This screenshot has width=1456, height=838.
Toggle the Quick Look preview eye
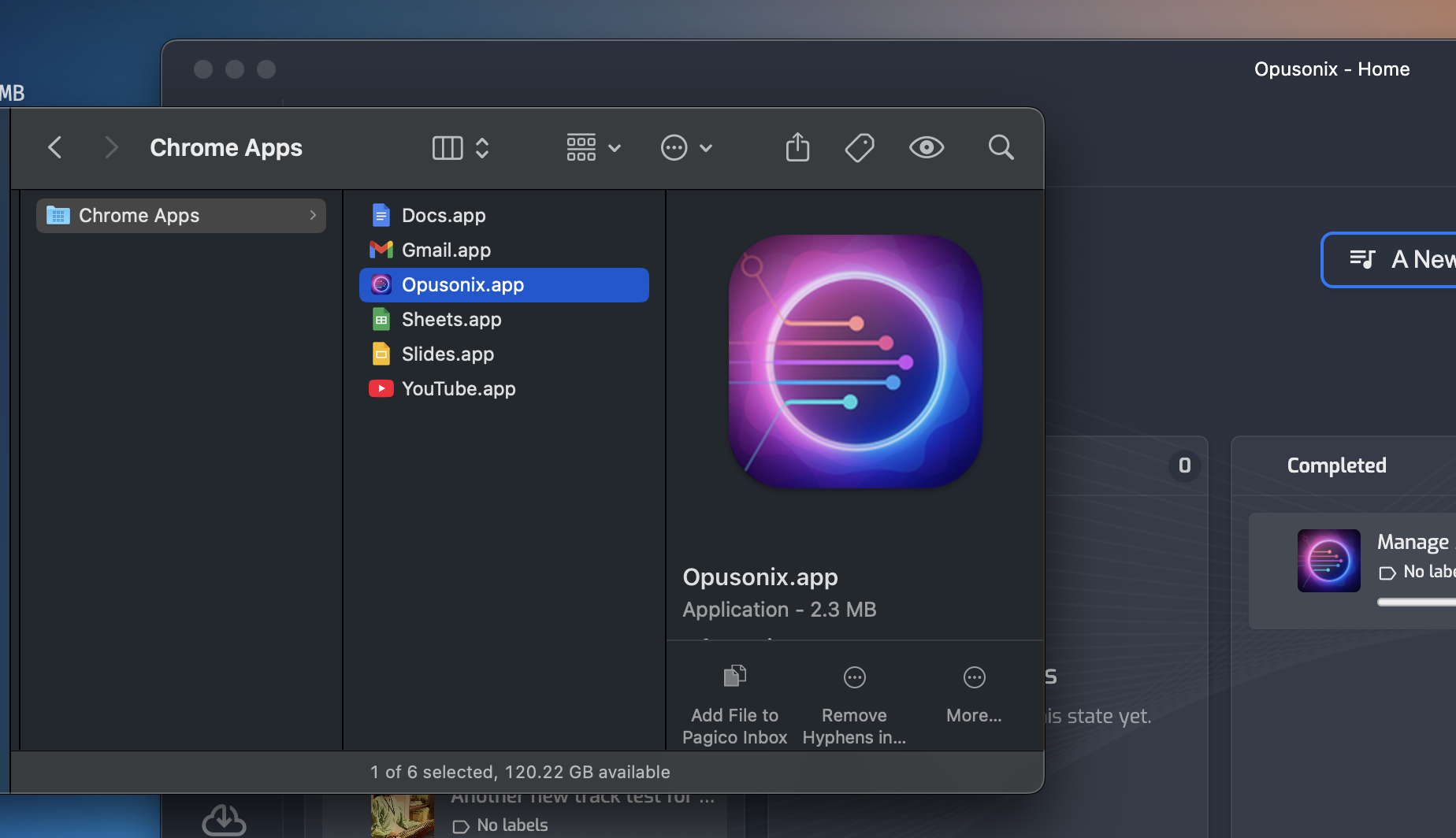click(x=927, y=147)
